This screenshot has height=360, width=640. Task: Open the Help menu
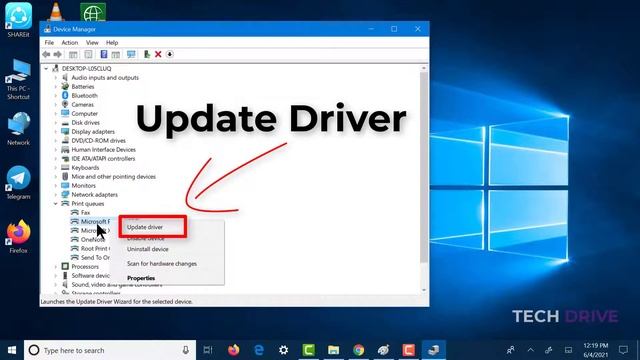(x=112, y=42)
